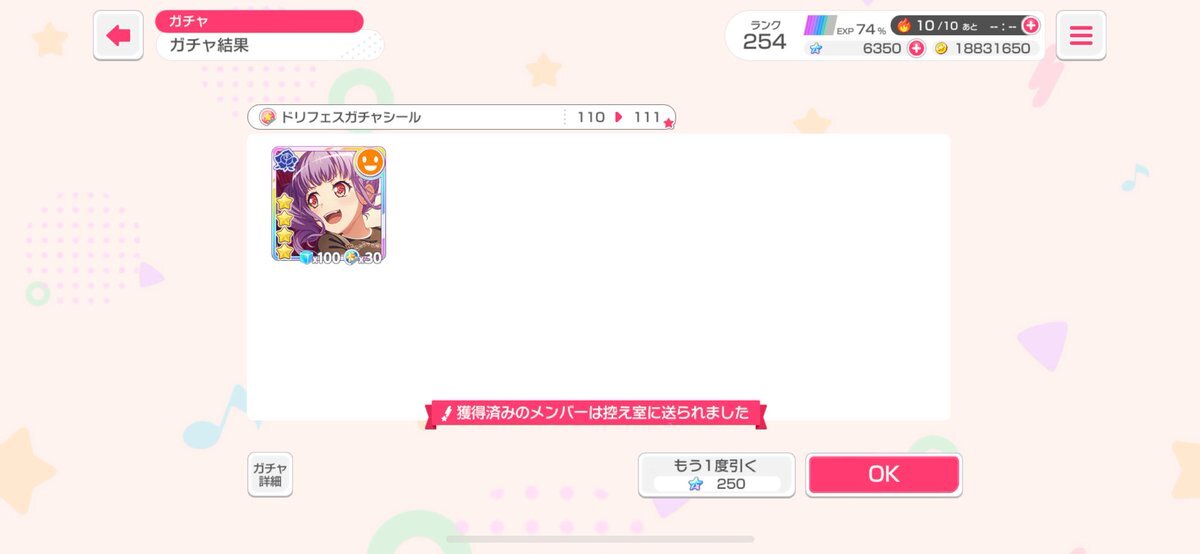Tap the seal count 110 to 111 arrow
This screenshot has width=1200, height=554.
tap(619, 117)
